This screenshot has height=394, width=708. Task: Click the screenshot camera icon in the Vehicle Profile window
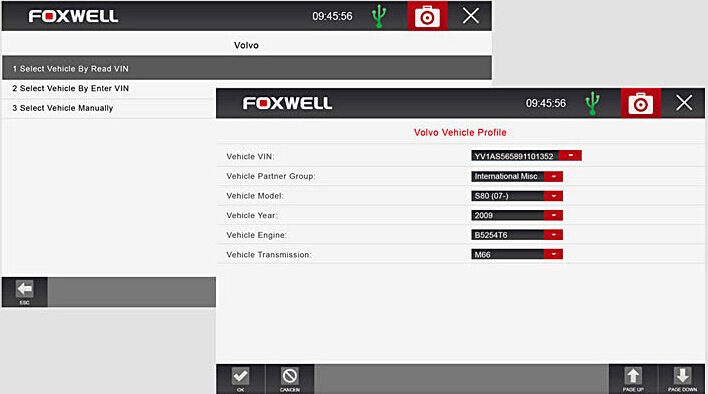point(641,103)
